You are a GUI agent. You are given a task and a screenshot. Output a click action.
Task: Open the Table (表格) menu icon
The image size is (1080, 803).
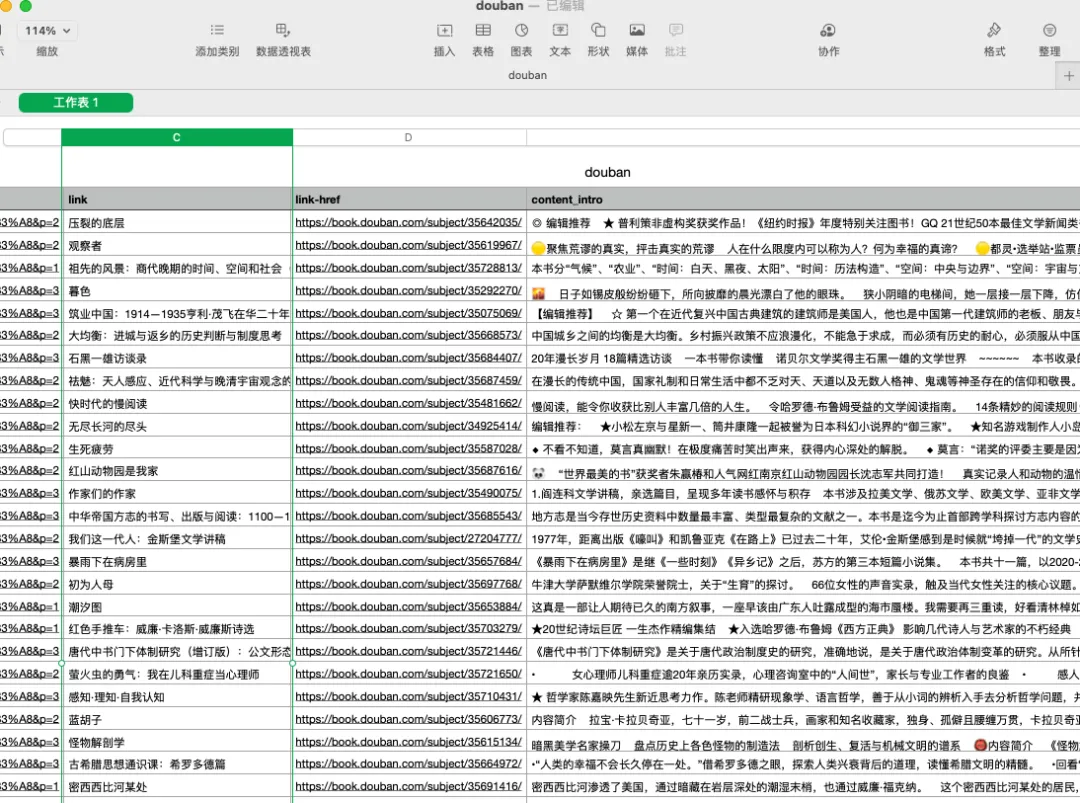pyautogui.click(x=483, y=31)
